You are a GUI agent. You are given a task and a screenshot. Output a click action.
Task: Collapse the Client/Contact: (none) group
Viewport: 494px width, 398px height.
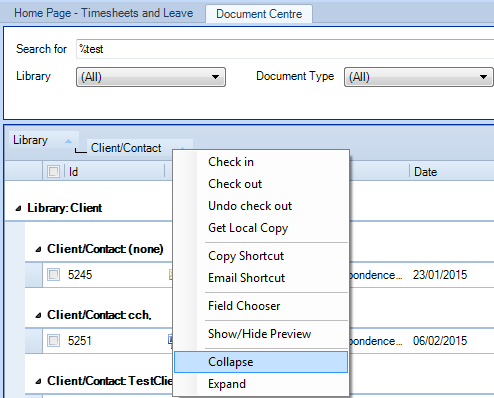tap(38, 249)
